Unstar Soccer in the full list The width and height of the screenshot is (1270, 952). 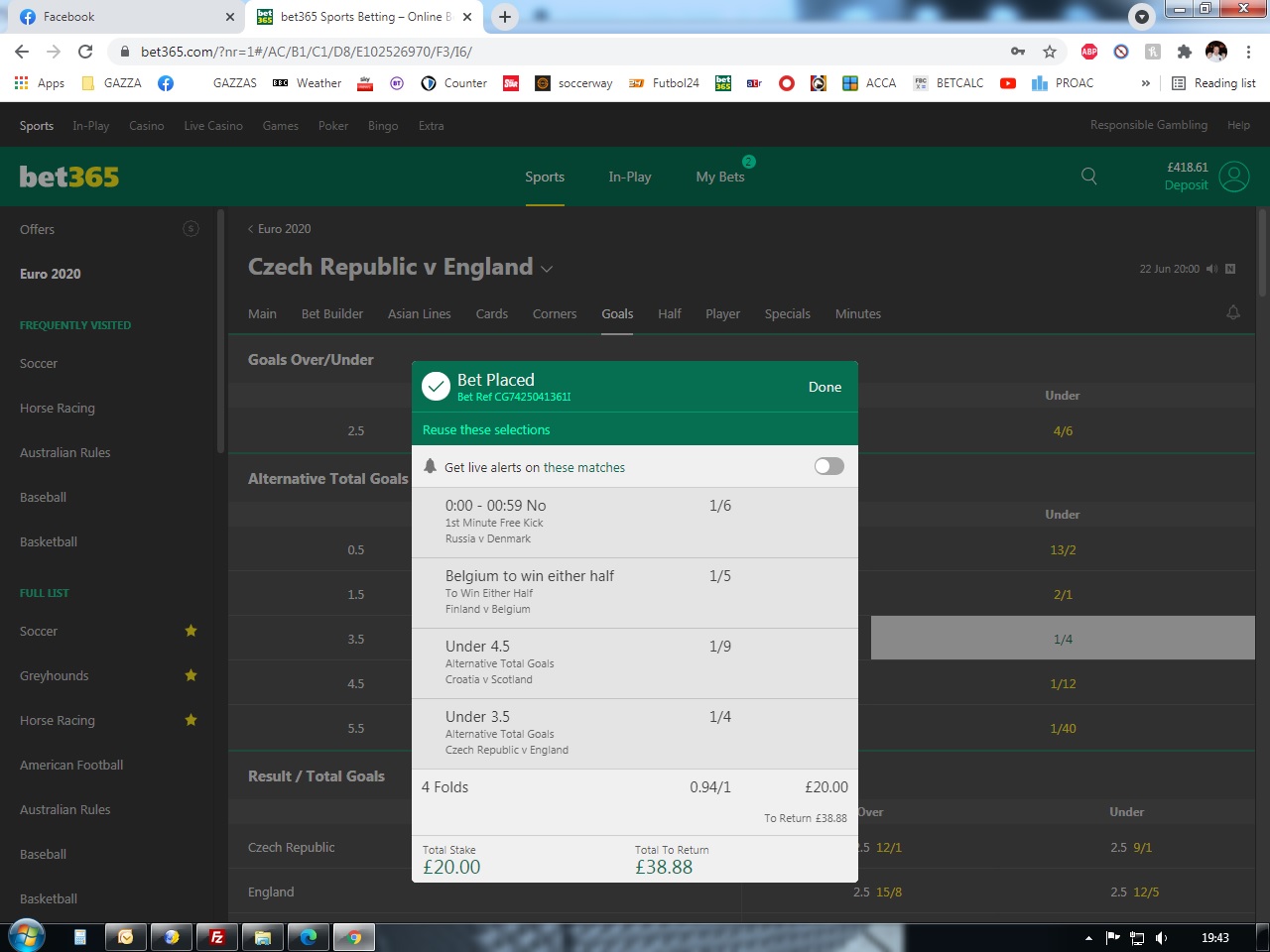(190, 631)
